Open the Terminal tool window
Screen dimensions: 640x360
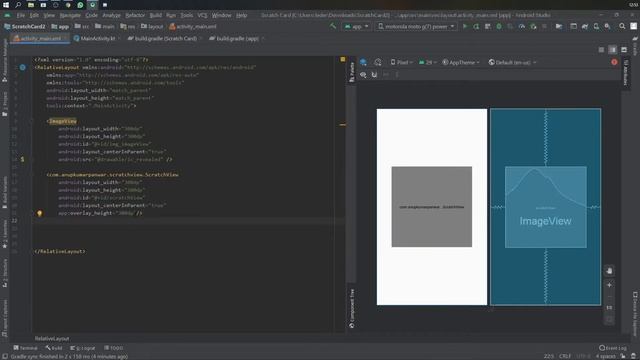(25, 348)
